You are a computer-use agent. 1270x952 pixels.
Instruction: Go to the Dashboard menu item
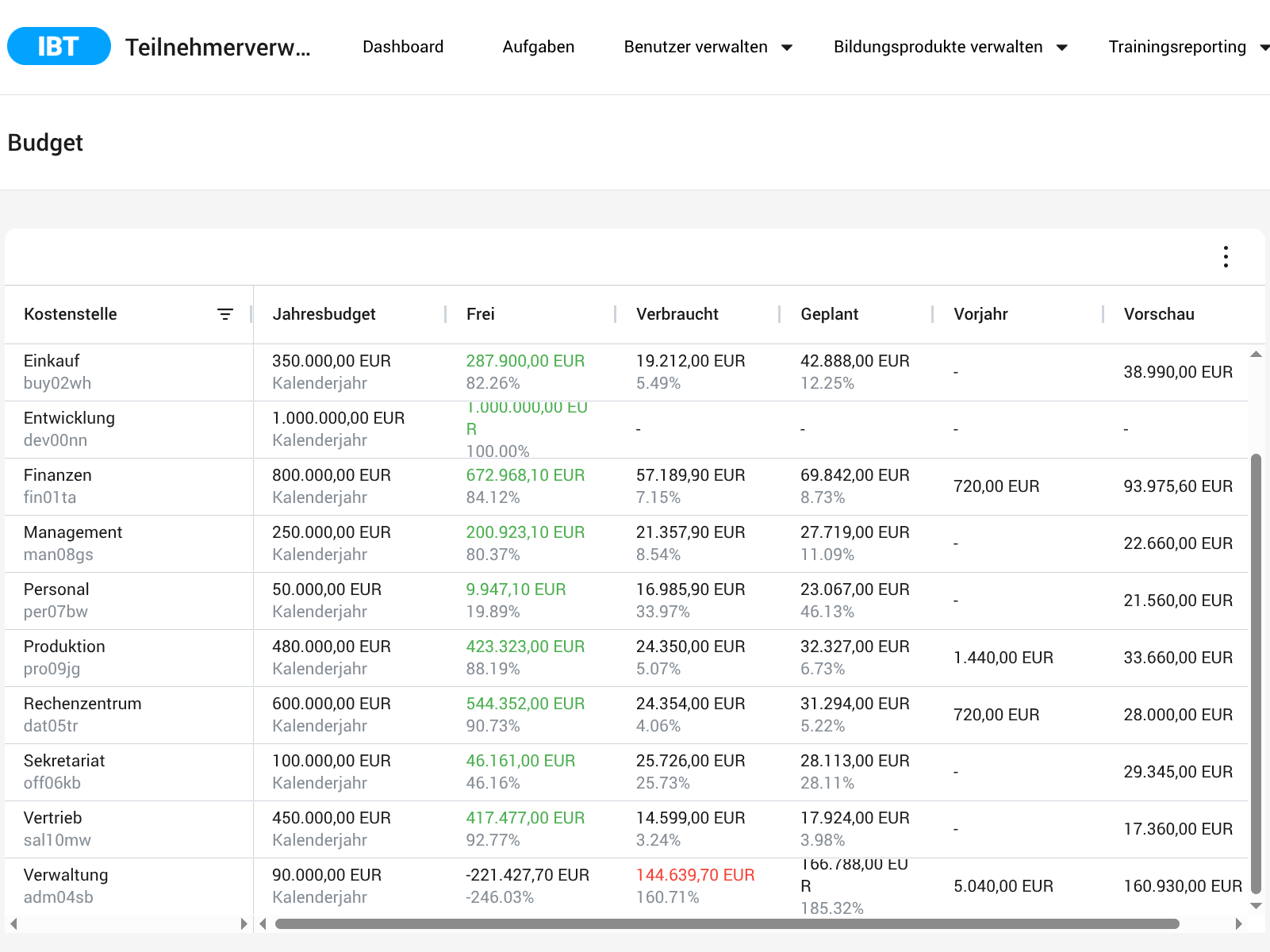403,47
